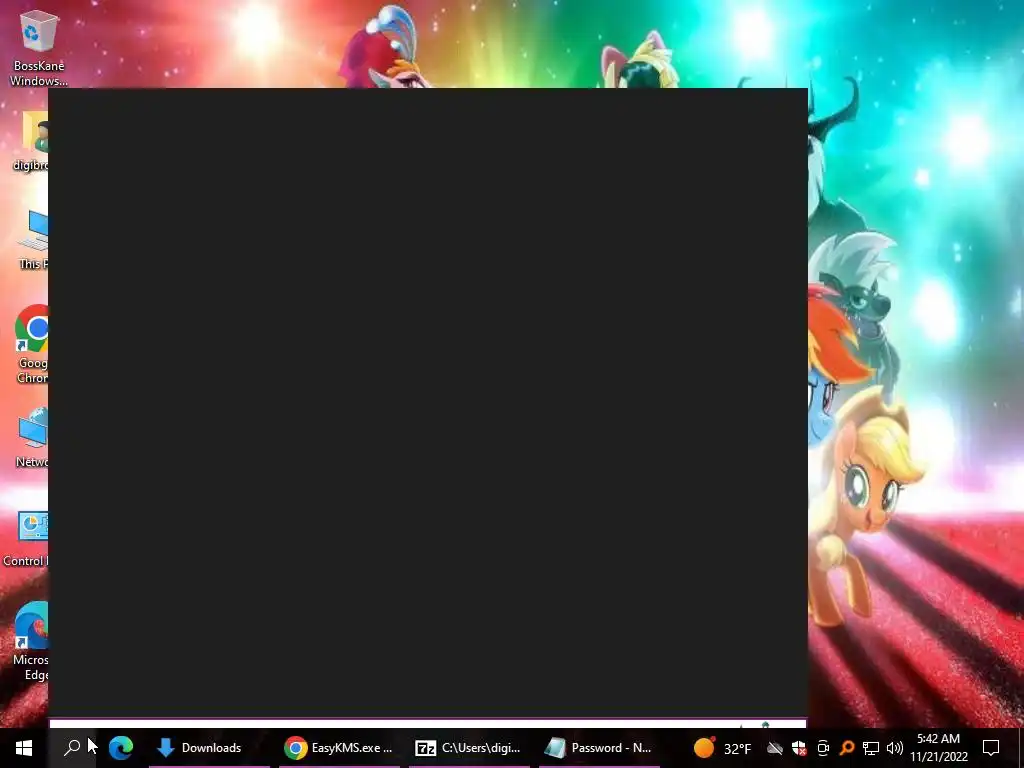Screen dimensions: 1024x768
Task: Open the network status tray icon
Action: pos(871,748)
